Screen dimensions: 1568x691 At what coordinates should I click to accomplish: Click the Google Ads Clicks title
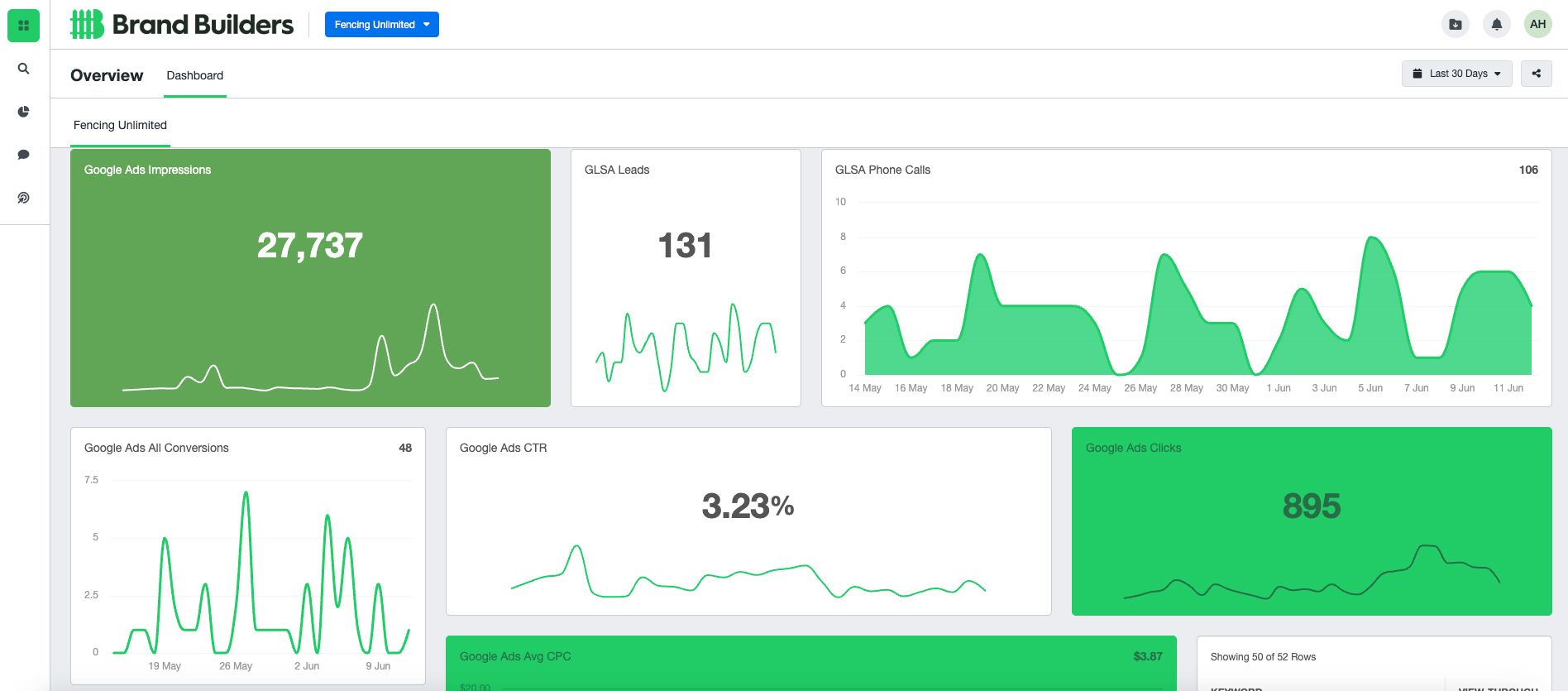pyautogui.click(x=1133, y=448)
